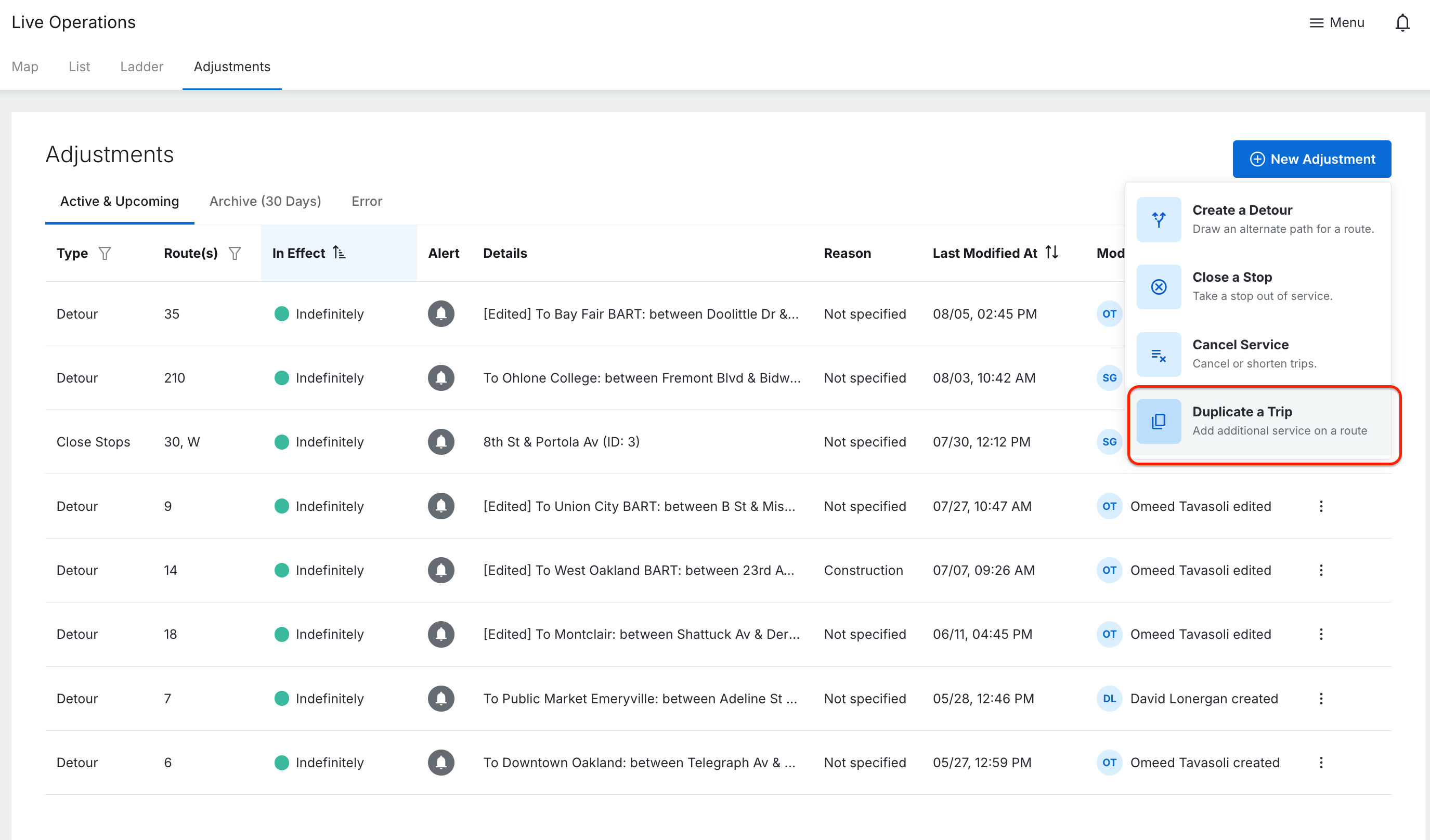The width and height of the screenshot is (1430, 840).
Task: Select the 8th St & Portola Av entry
Action: pyautogui.click(x=561, y=442)
